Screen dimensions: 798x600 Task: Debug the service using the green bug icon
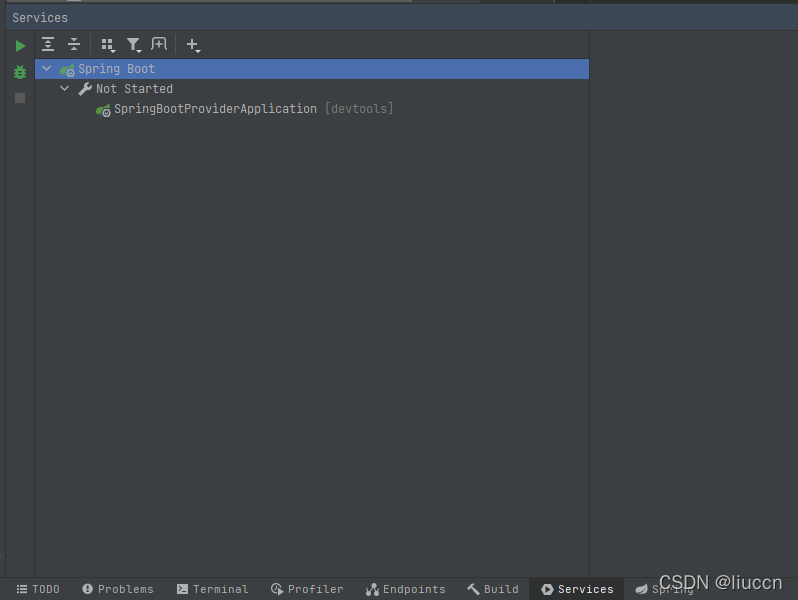tap(20, 72)
